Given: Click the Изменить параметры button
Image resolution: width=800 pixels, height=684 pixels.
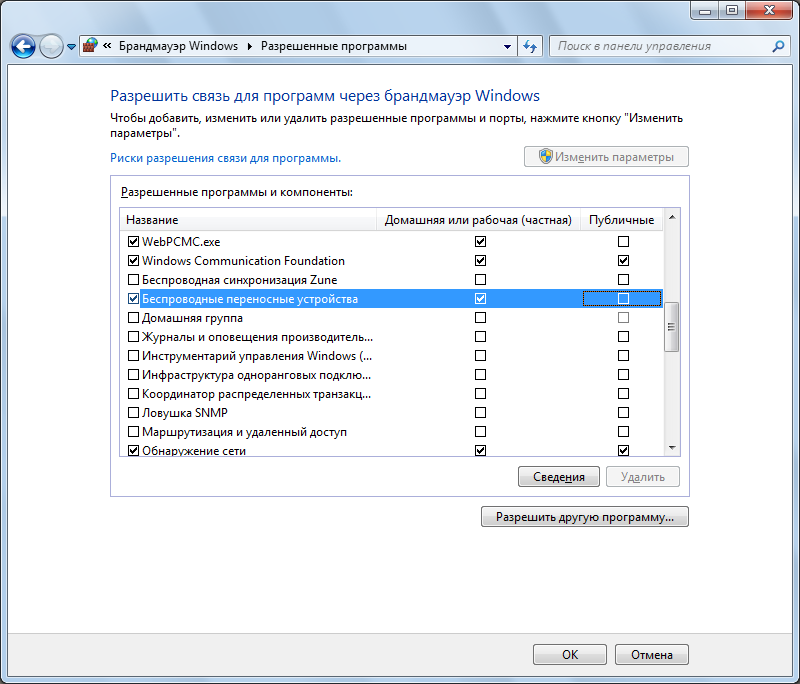Looking at the screenshot, I should (x=606, y=157).
